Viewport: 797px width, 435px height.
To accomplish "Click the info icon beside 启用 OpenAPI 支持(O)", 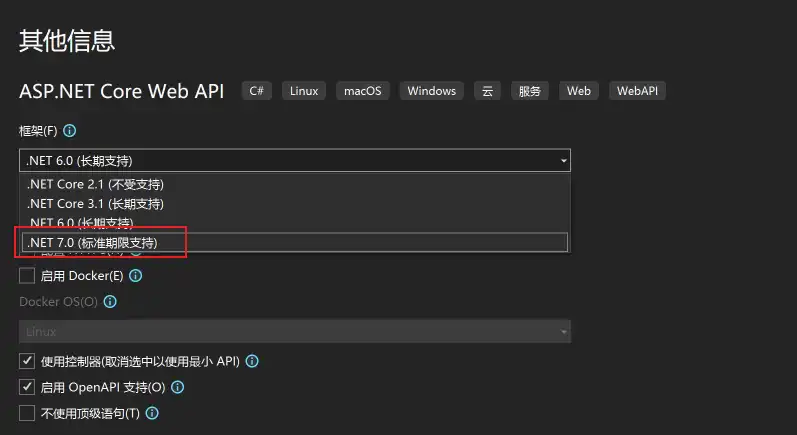I will pyautogui.click(x=177, y=387).
